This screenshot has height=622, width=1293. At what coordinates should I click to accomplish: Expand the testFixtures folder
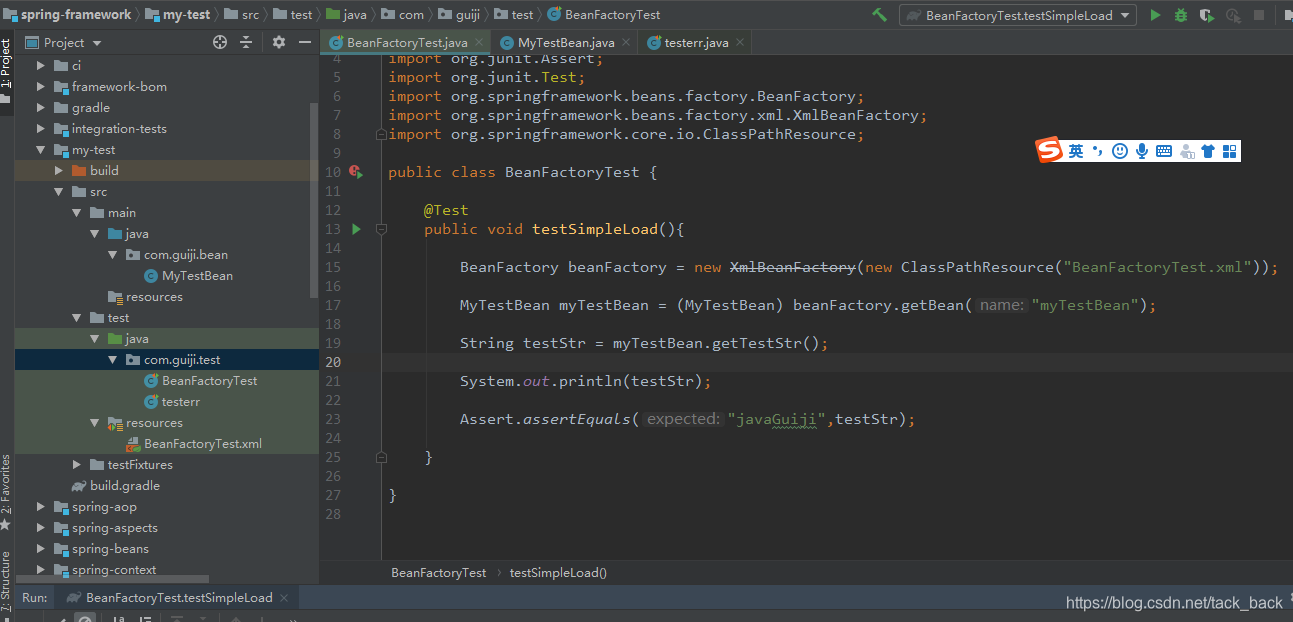(x=77, y=465)
